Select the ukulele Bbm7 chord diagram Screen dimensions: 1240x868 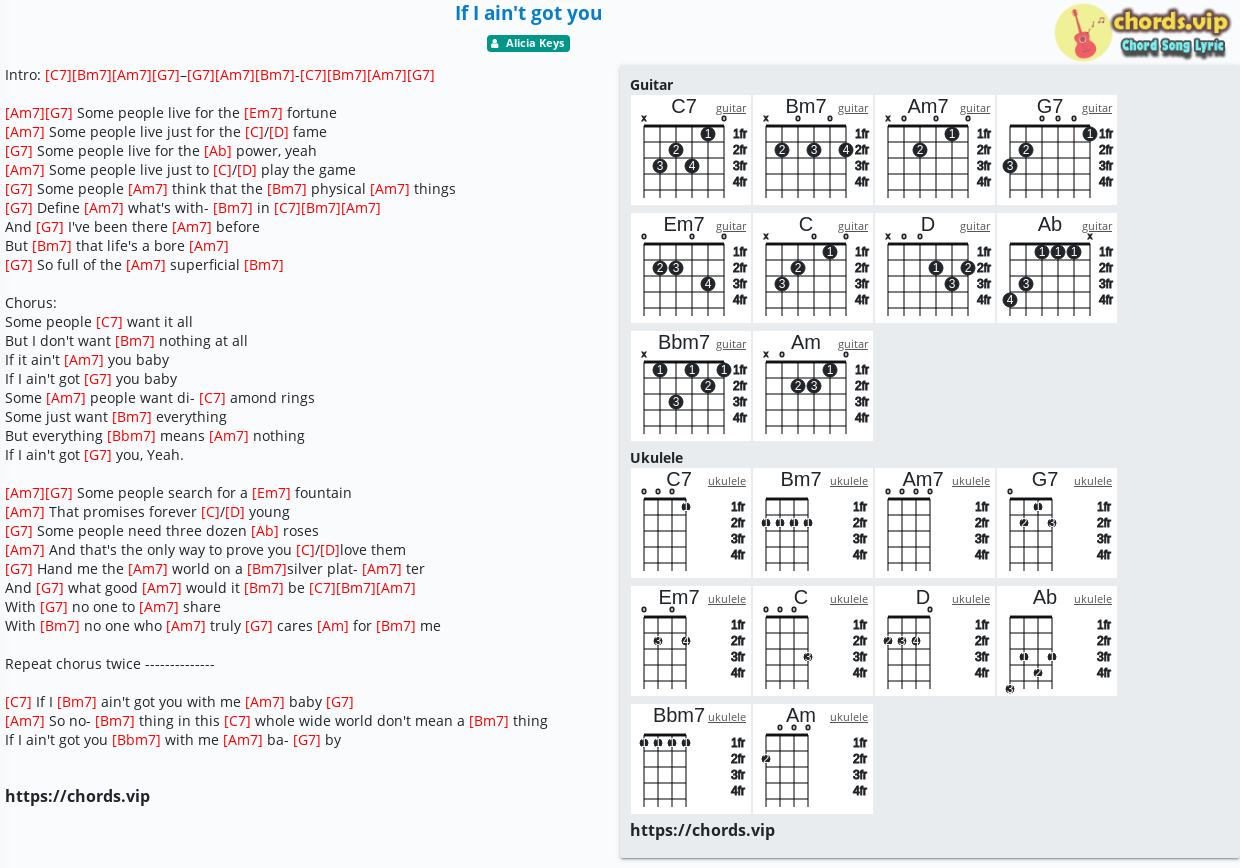[x=691, y=759]
